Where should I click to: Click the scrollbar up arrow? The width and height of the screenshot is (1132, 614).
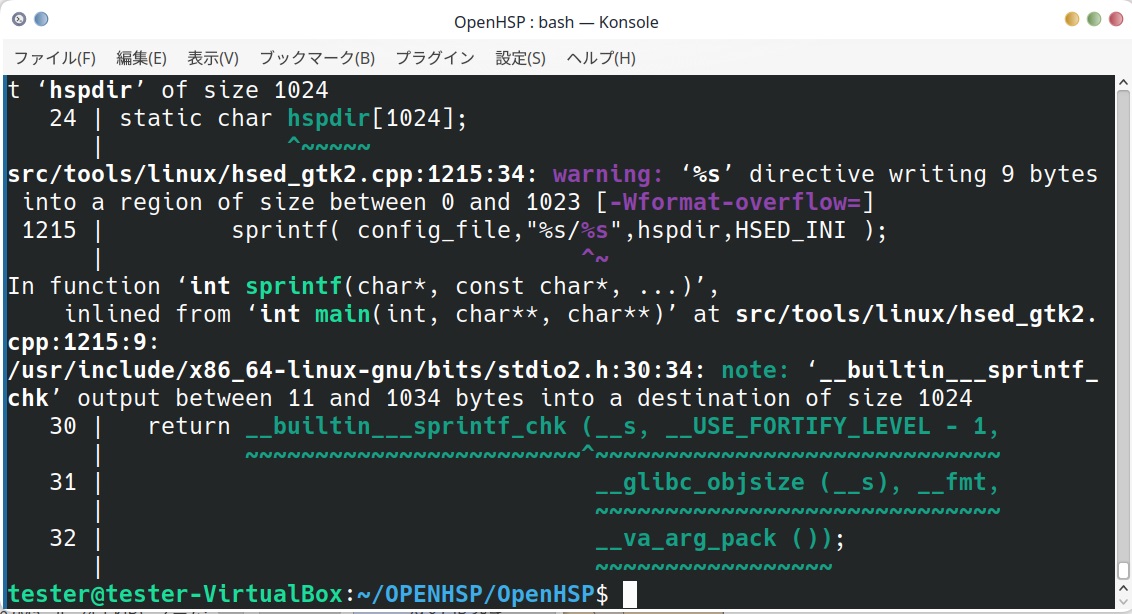[x=1123, y=83]
